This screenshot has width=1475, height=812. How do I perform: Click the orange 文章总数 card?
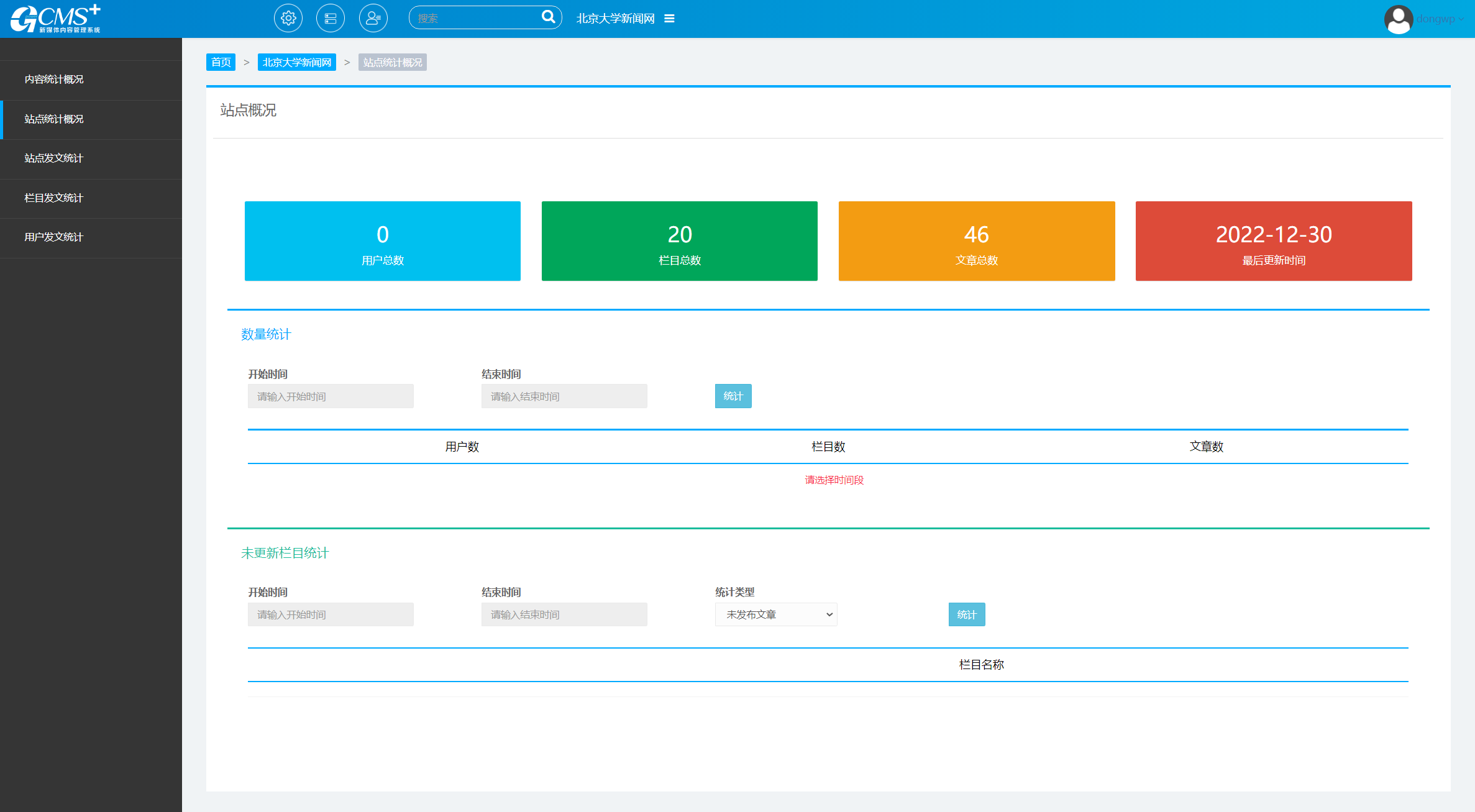(x=976, y=241)
